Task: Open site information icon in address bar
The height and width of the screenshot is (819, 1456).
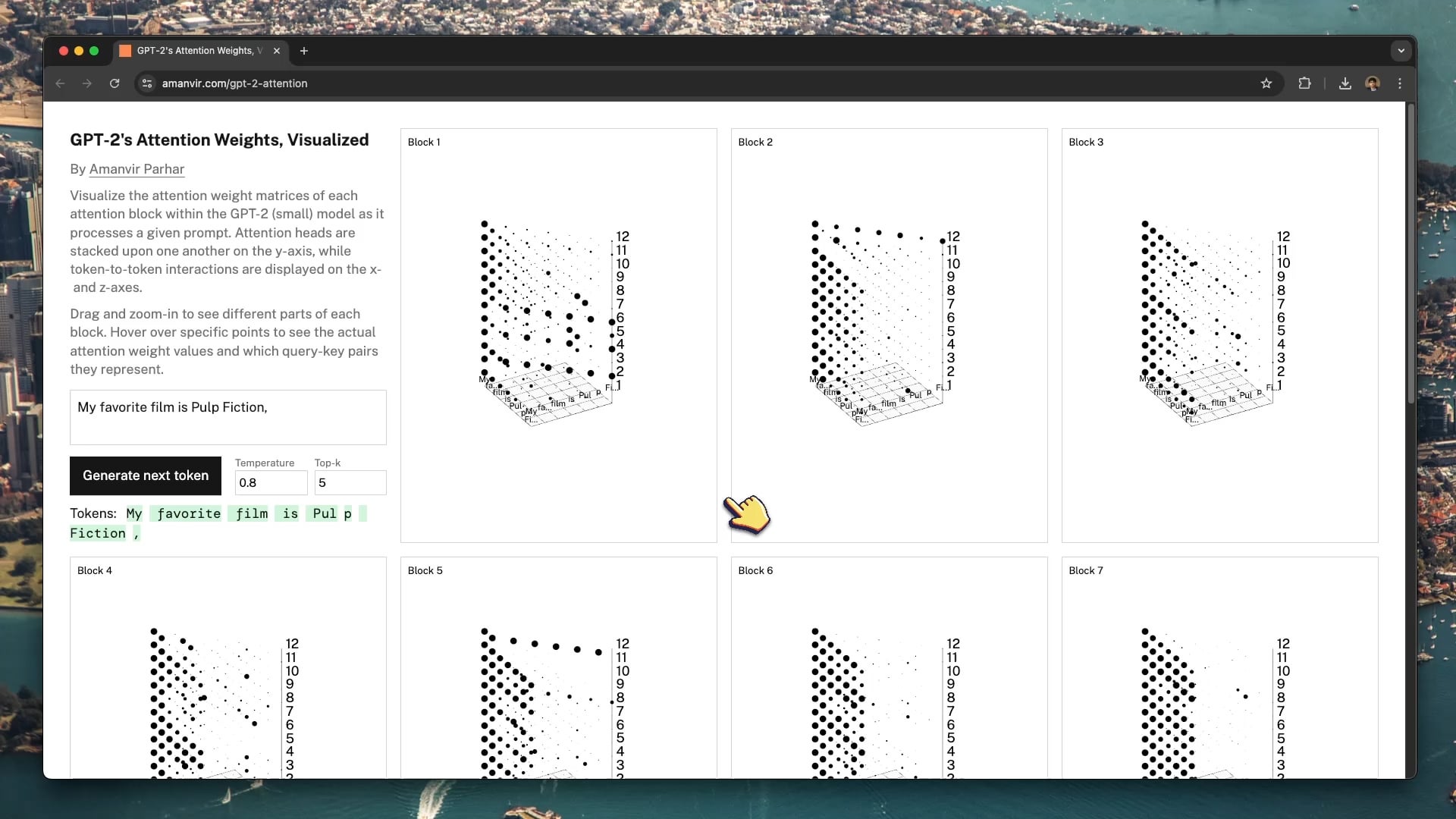Action: pos(147,83)
